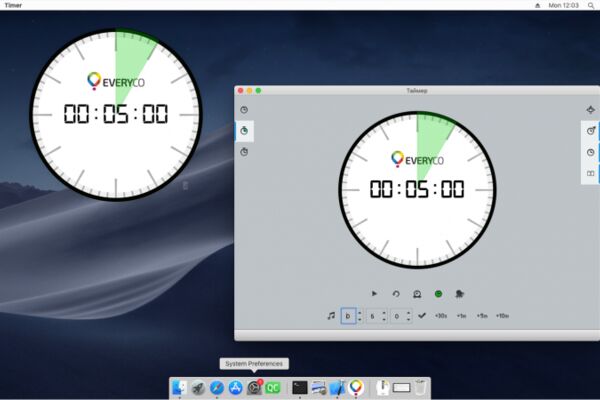Click the alarm-clock icon in the right sidebar
The height and width of the screenshot is (400, 600).
click(x=591, y=131)
